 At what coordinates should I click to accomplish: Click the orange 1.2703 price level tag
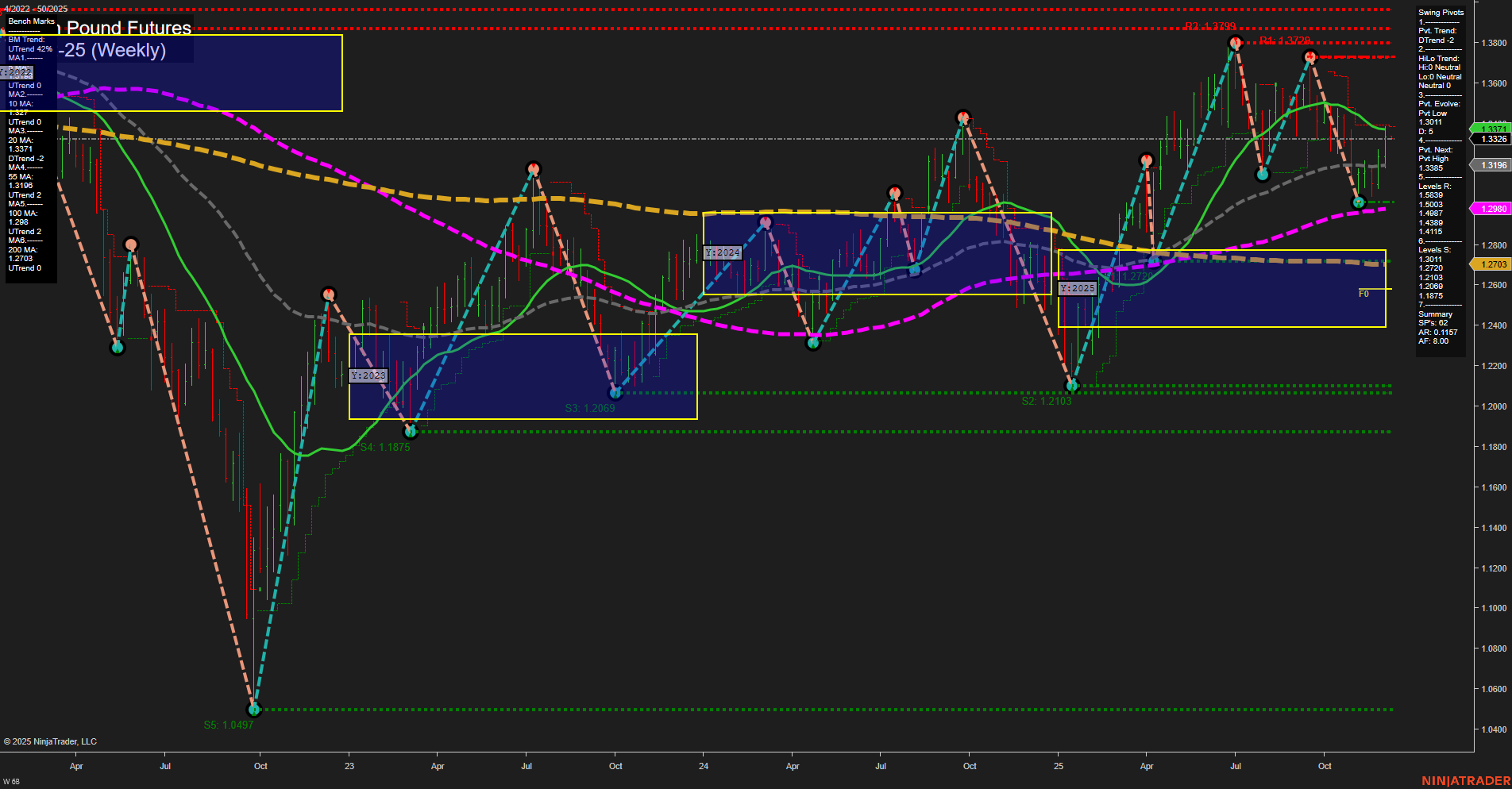(1493, 265)
